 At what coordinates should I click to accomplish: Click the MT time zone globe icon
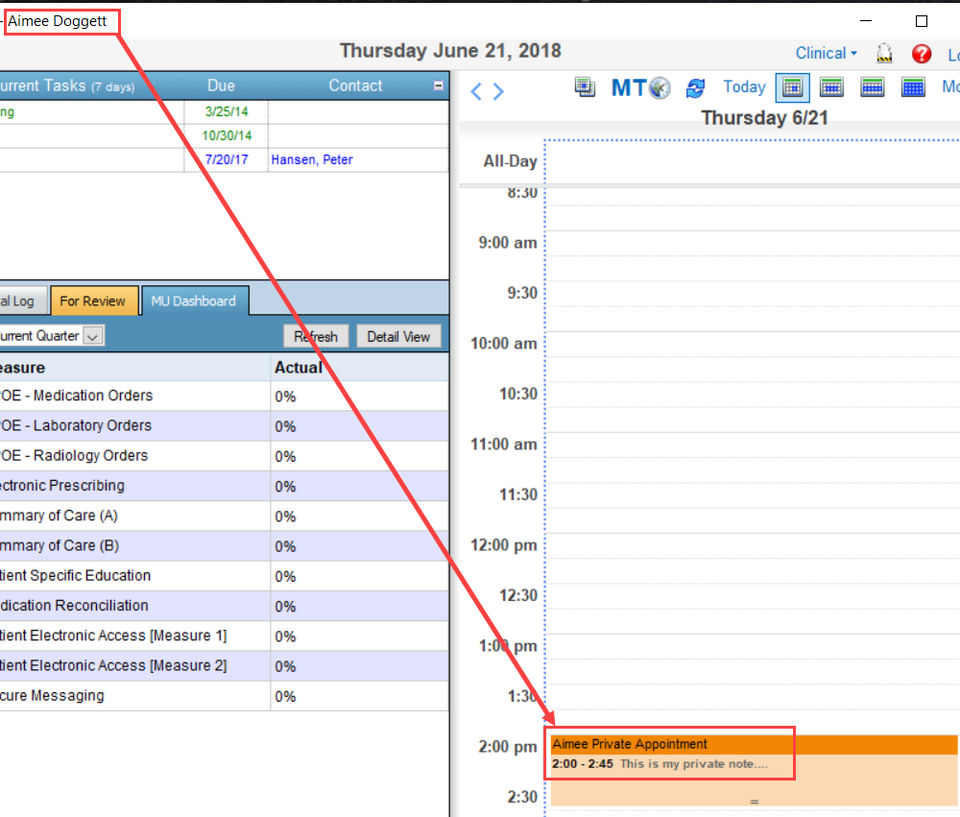click(x=659, y=88)
